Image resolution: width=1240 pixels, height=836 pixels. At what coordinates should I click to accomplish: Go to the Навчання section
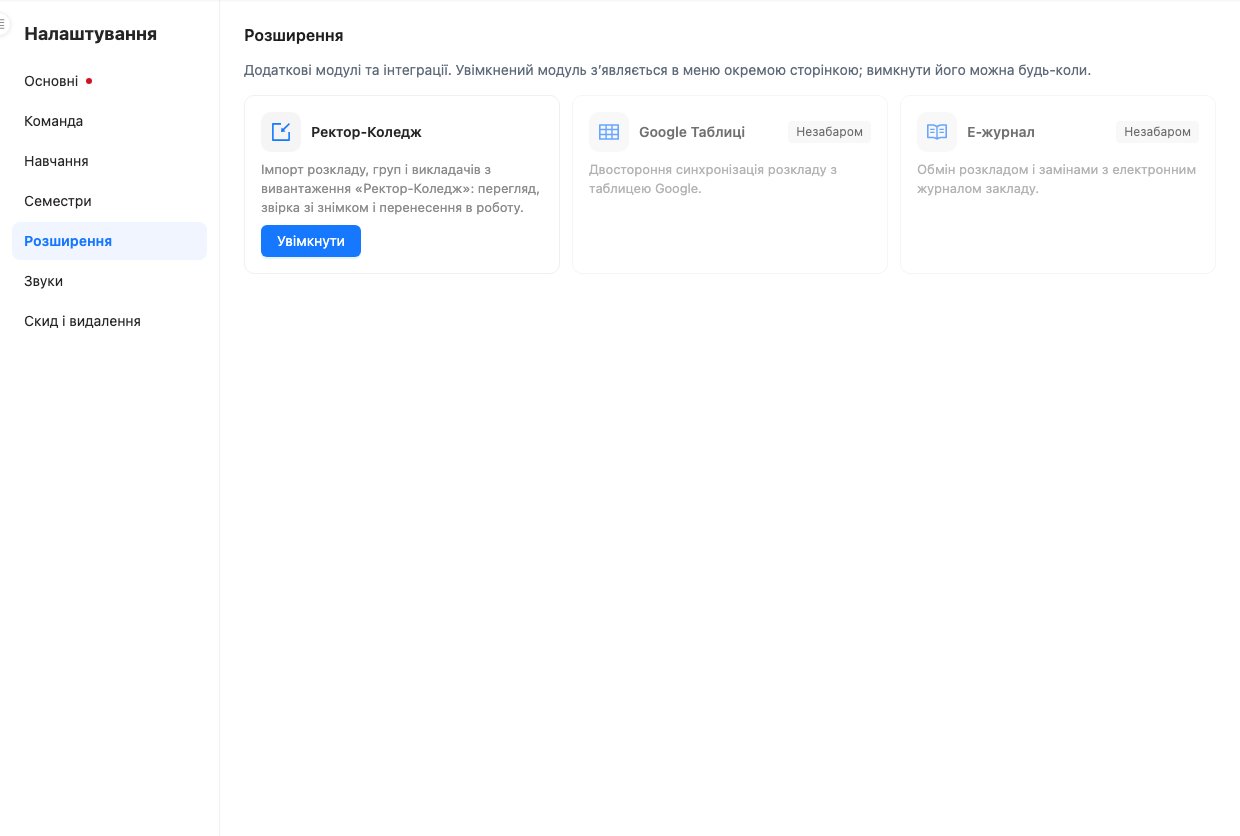click(x=110, y=161)
